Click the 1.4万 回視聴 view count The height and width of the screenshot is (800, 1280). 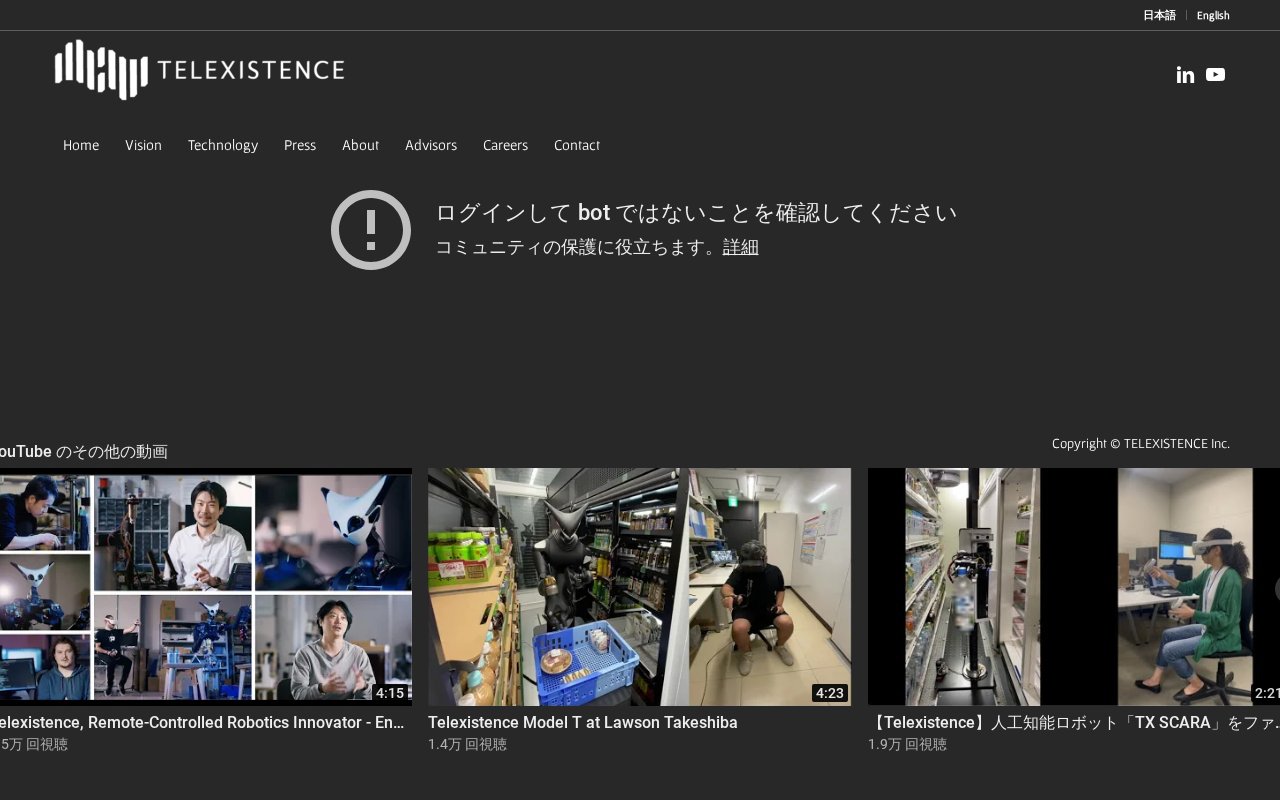(467, 745)
